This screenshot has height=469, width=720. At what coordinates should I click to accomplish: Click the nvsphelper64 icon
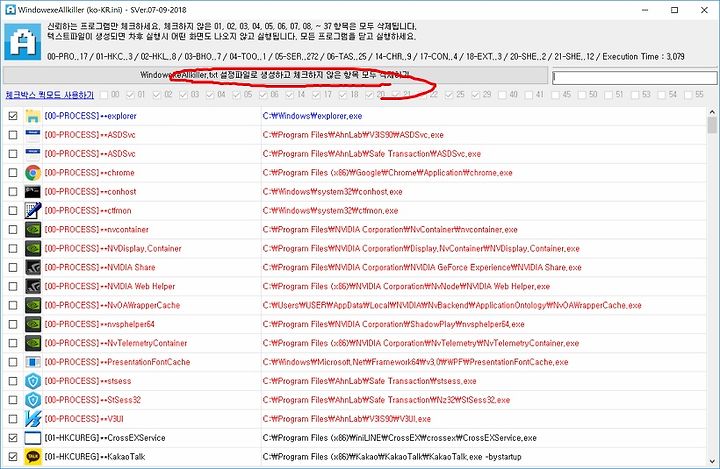(33, 324)
